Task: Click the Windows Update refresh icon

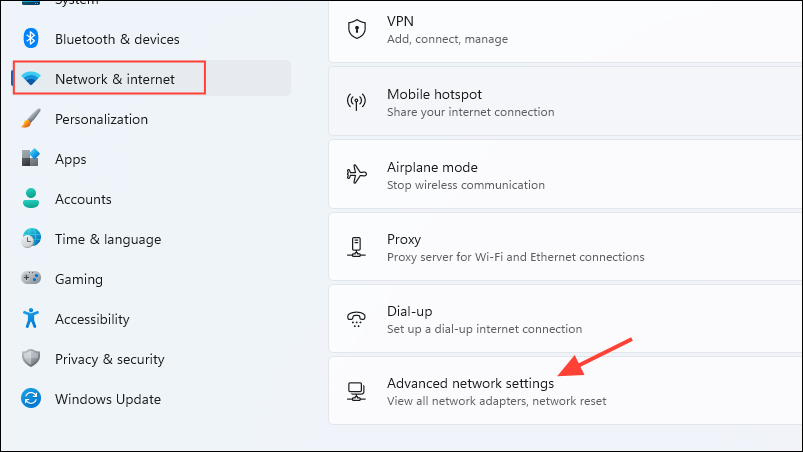Action: [x=31, y=398]
